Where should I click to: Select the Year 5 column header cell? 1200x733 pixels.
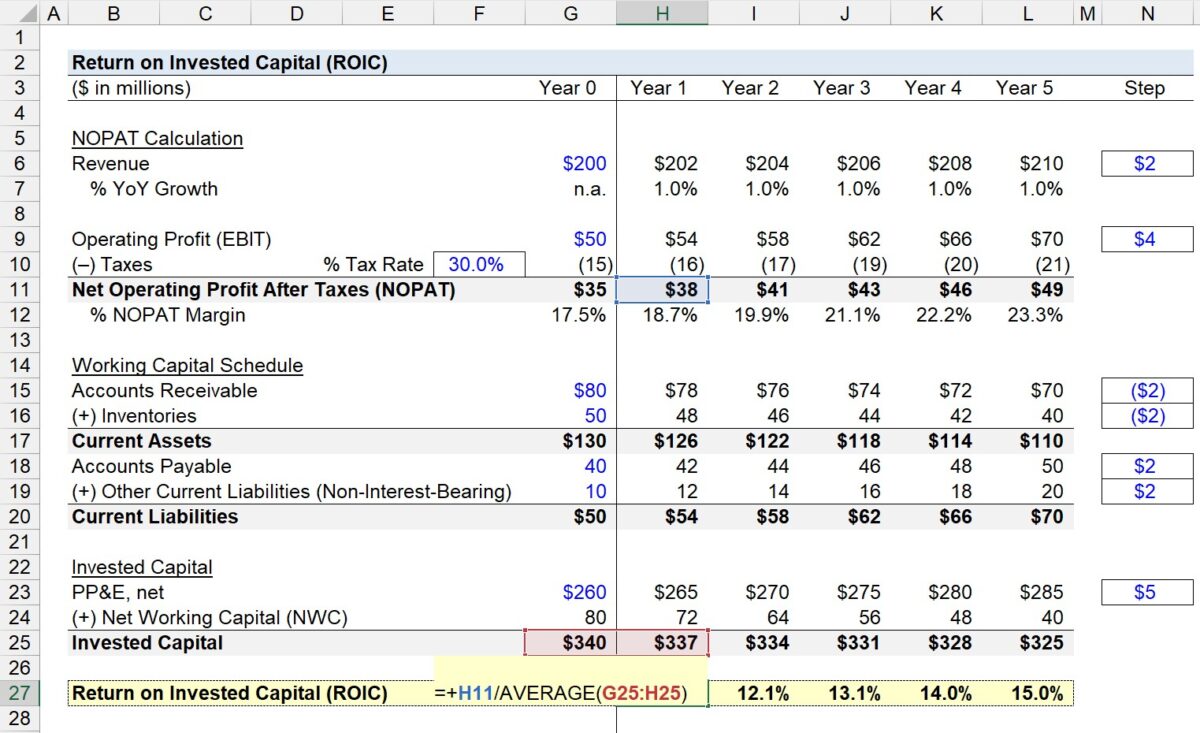(x=1024, y=88)
